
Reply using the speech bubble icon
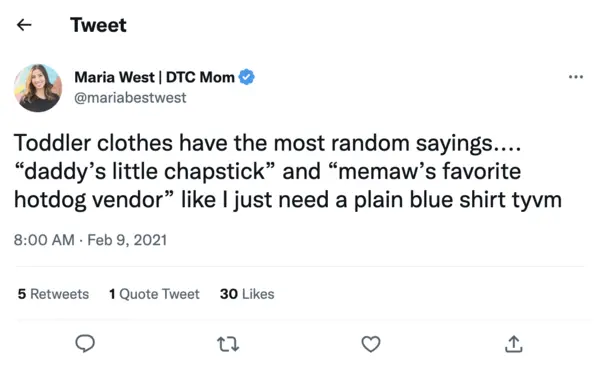85,343
